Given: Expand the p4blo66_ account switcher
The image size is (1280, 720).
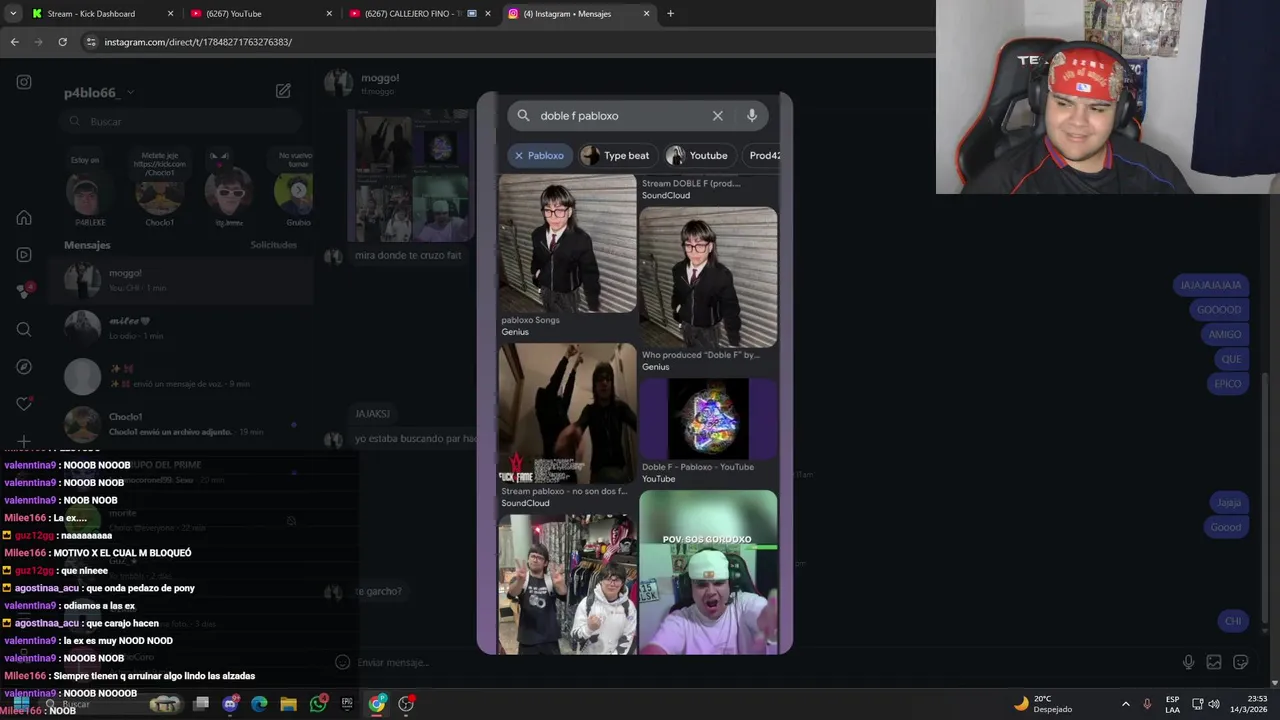Looking at the screenshot, I should click(x=99, y=92).
